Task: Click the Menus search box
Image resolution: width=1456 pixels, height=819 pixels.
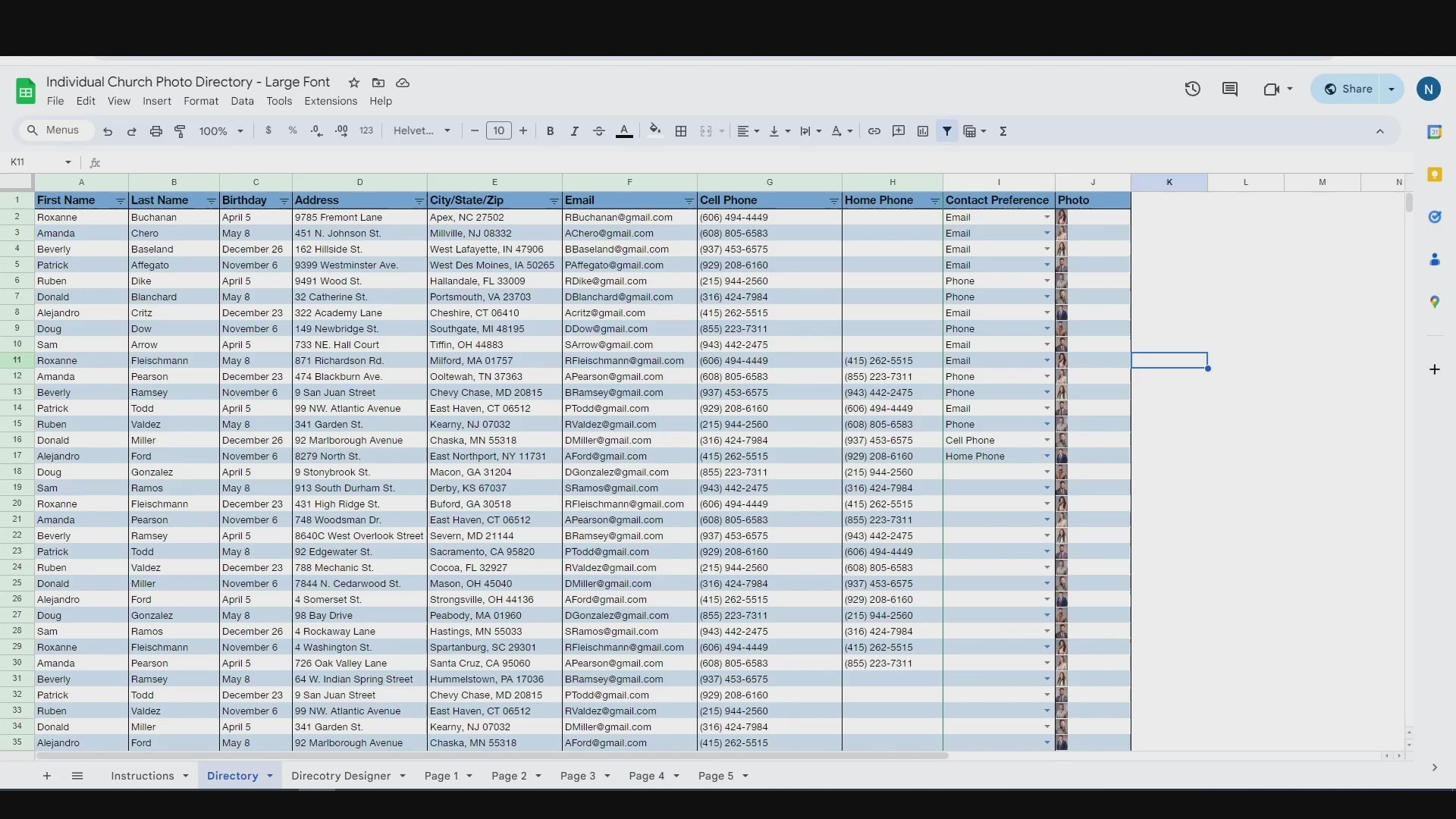Action: [x=55, y=130]
